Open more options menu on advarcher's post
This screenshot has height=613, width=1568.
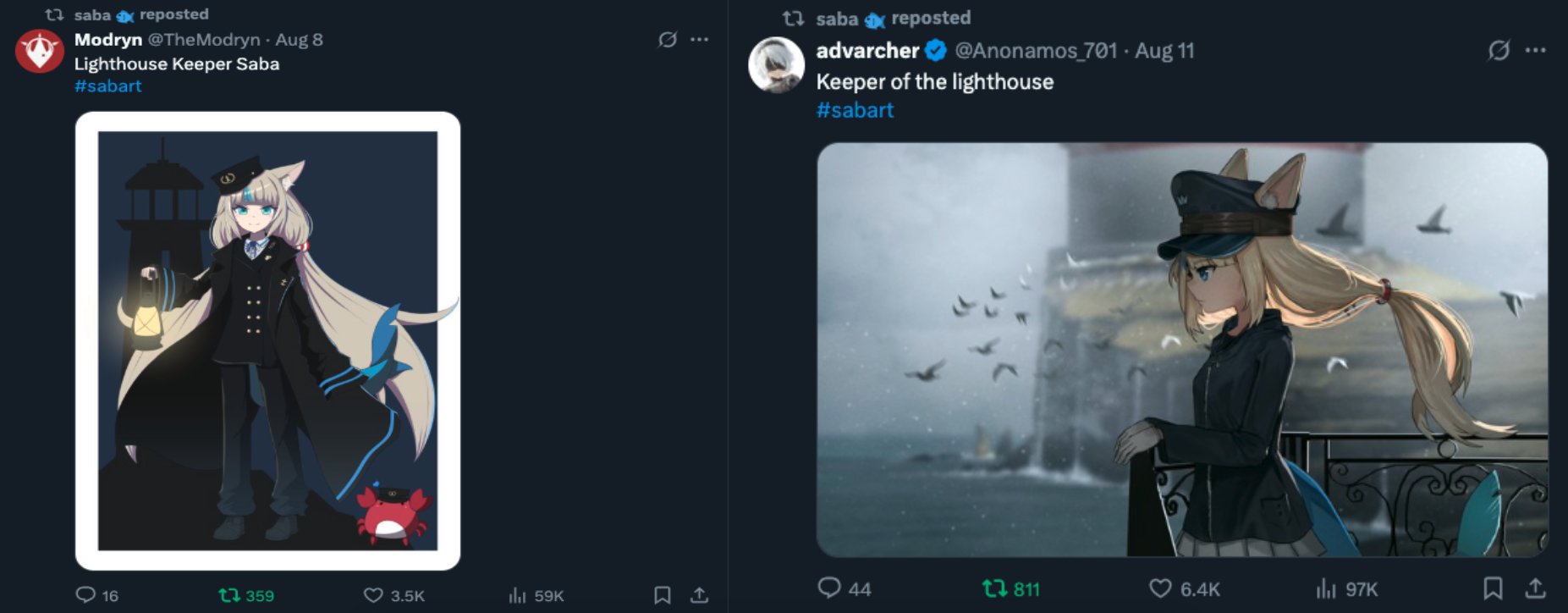pos(1536,51)
